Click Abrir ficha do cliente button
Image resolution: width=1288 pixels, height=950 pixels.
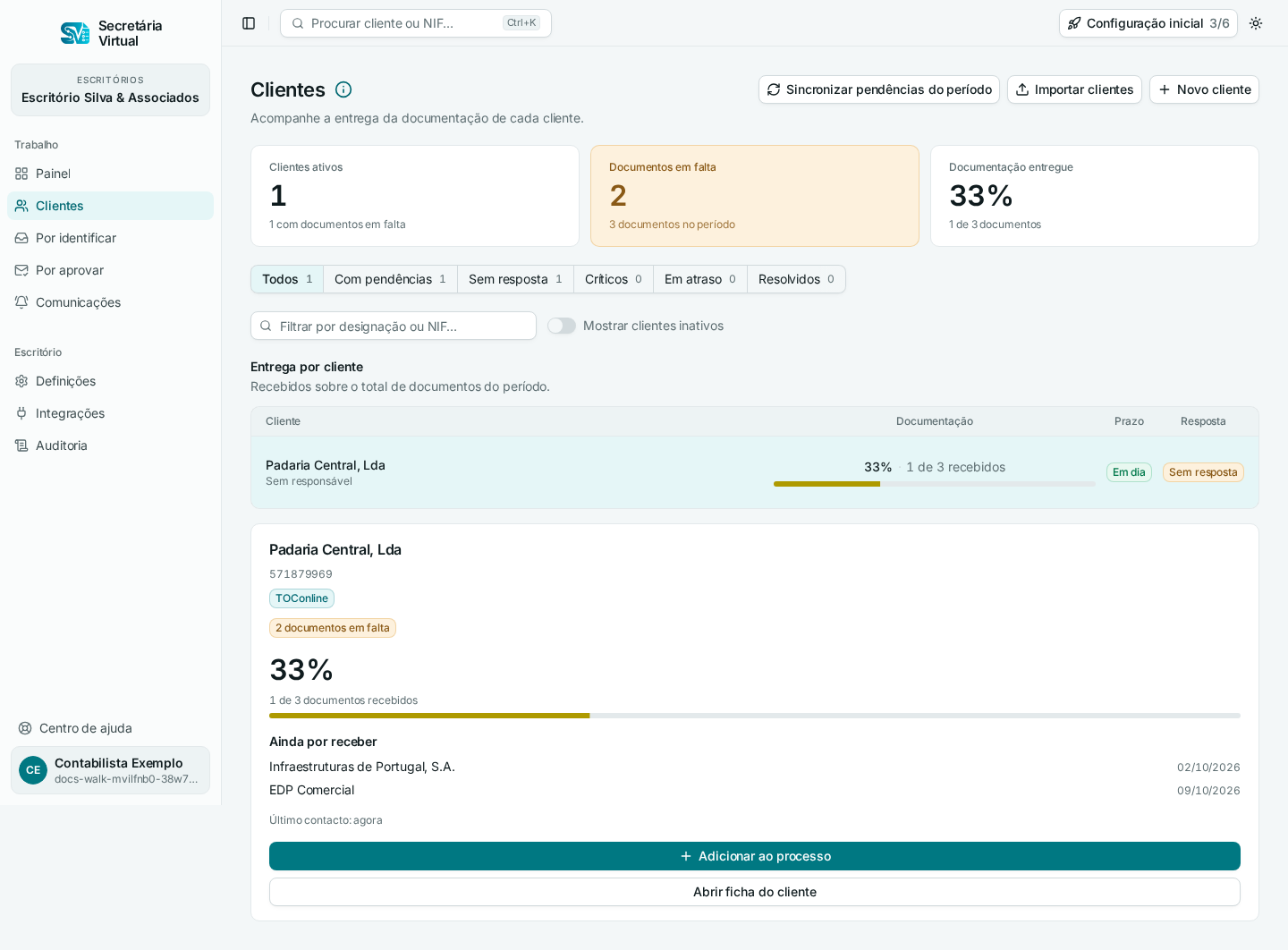point(755,892)
